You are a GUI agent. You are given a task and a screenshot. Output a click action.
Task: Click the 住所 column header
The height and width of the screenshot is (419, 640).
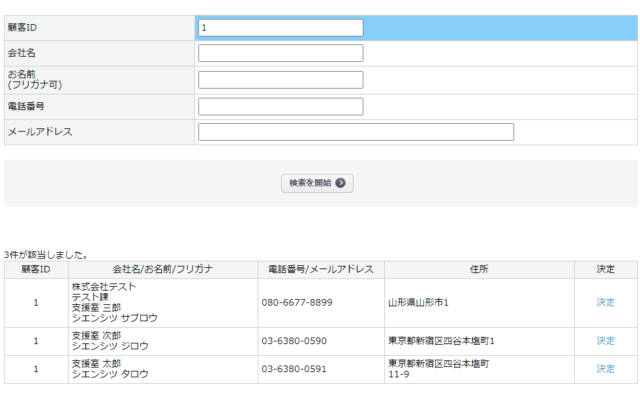click(x=478, y=269)
